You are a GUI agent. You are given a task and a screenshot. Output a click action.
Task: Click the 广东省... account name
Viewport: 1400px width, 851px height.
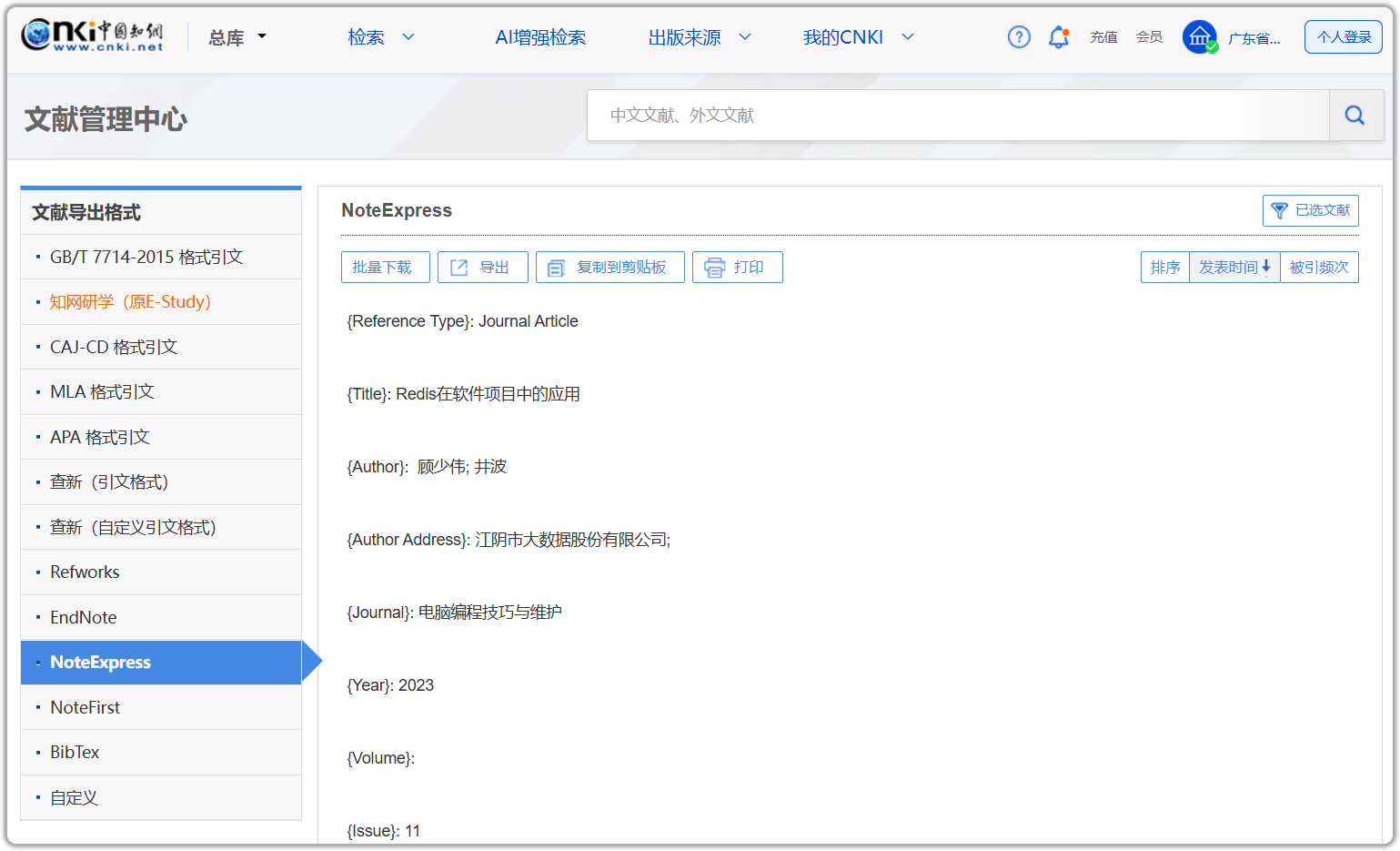1254,38
